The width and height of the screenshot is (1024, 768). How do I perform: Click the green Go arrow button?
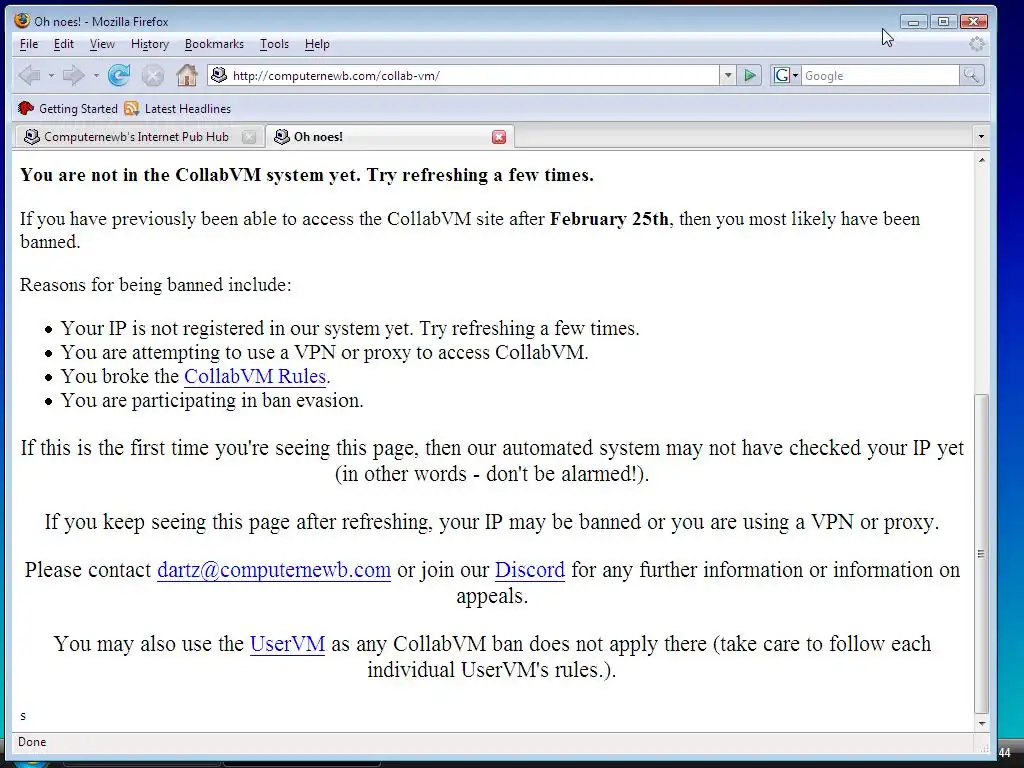(750, 76)
